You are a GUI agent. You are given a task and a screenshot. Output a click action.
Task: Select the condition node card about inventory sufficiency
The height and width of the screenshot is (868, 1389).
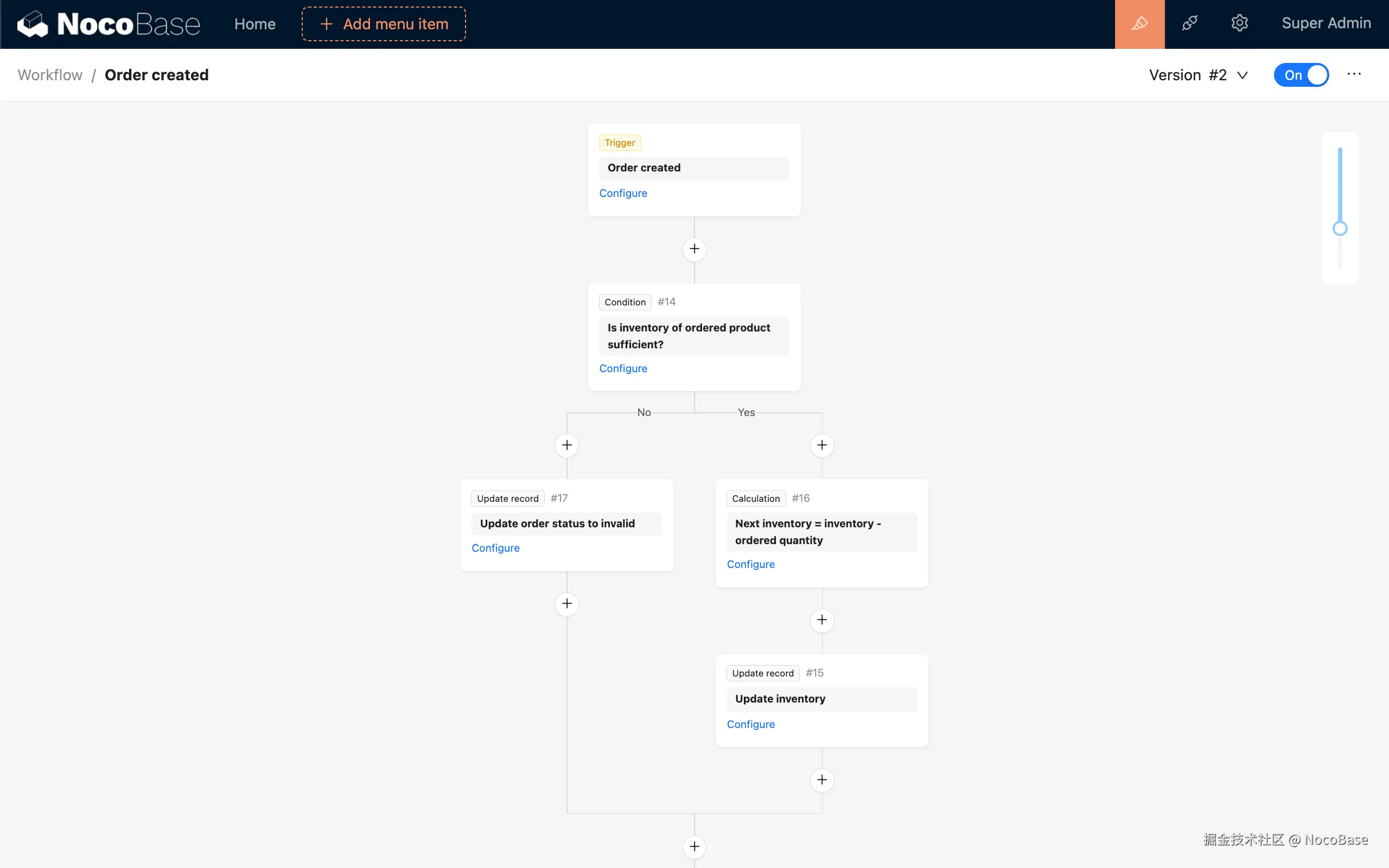pos(694,336)
